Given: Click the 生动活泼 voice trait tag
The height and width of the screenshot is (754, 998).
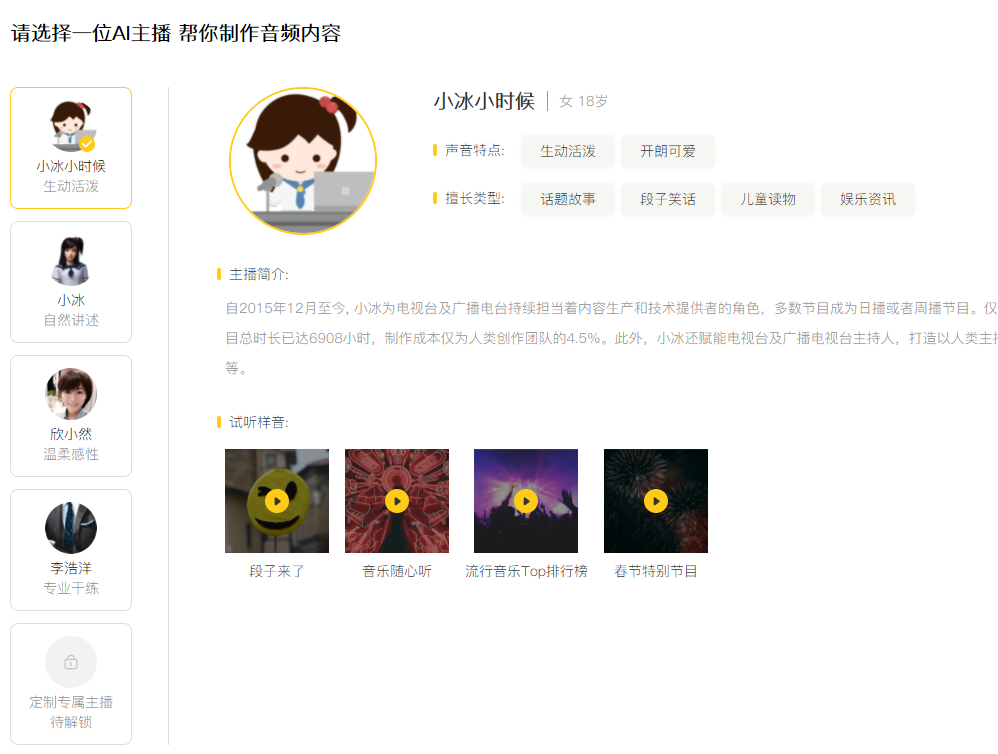Looking at the screenshot, I should pos(568,151).
